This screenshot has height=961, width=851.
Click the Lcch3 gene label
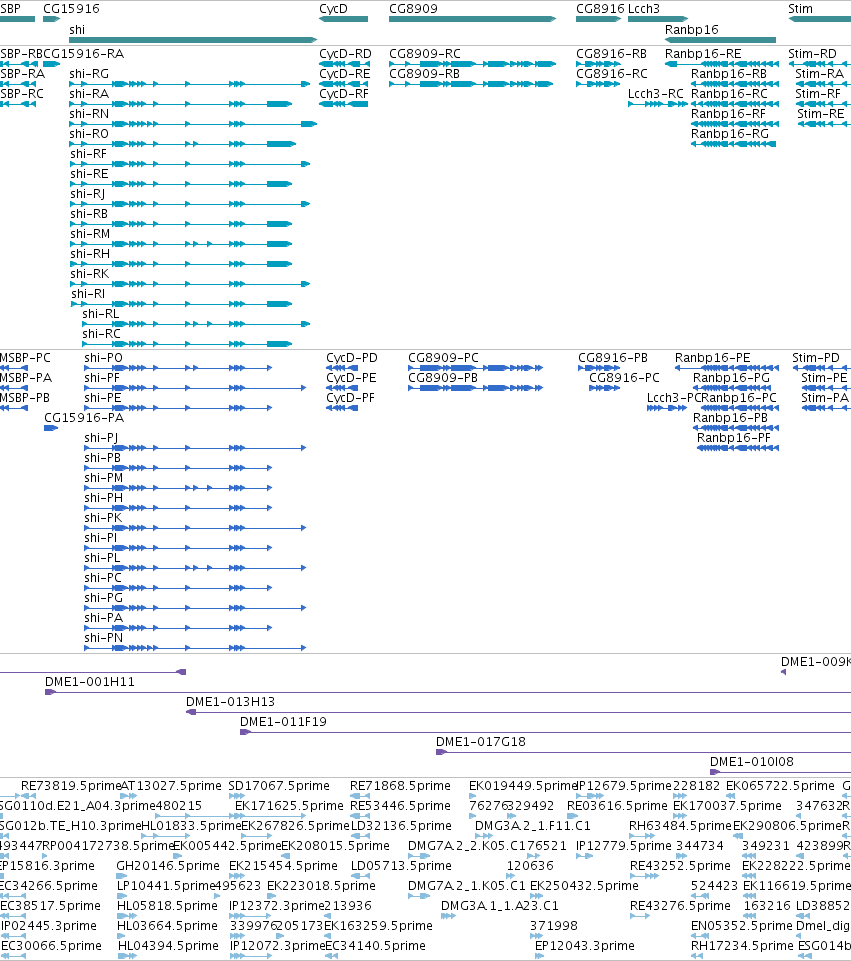click(644, 9)
